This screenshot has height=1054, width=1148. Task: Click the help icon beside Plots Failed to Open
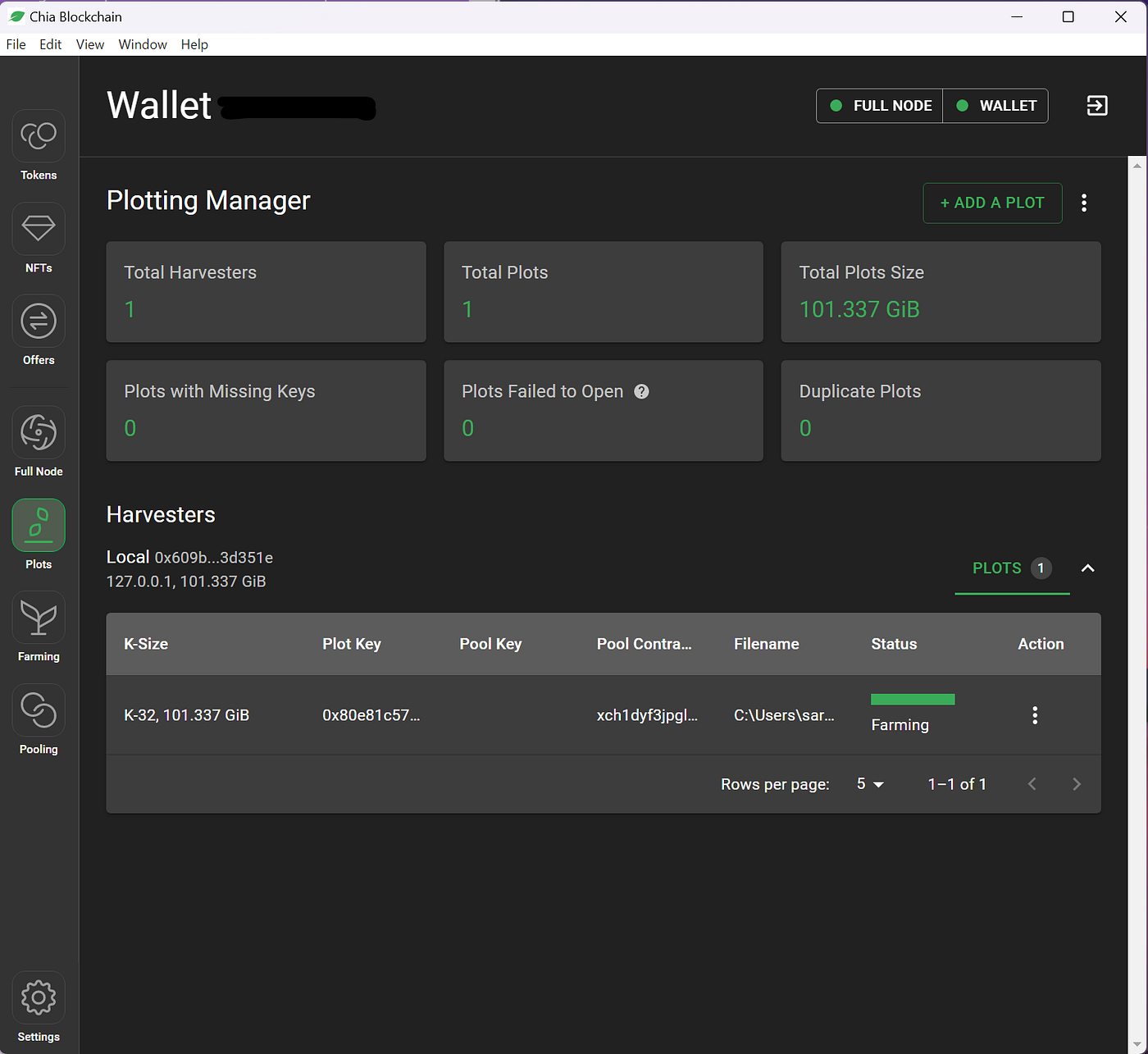click(x=642, y=391)
